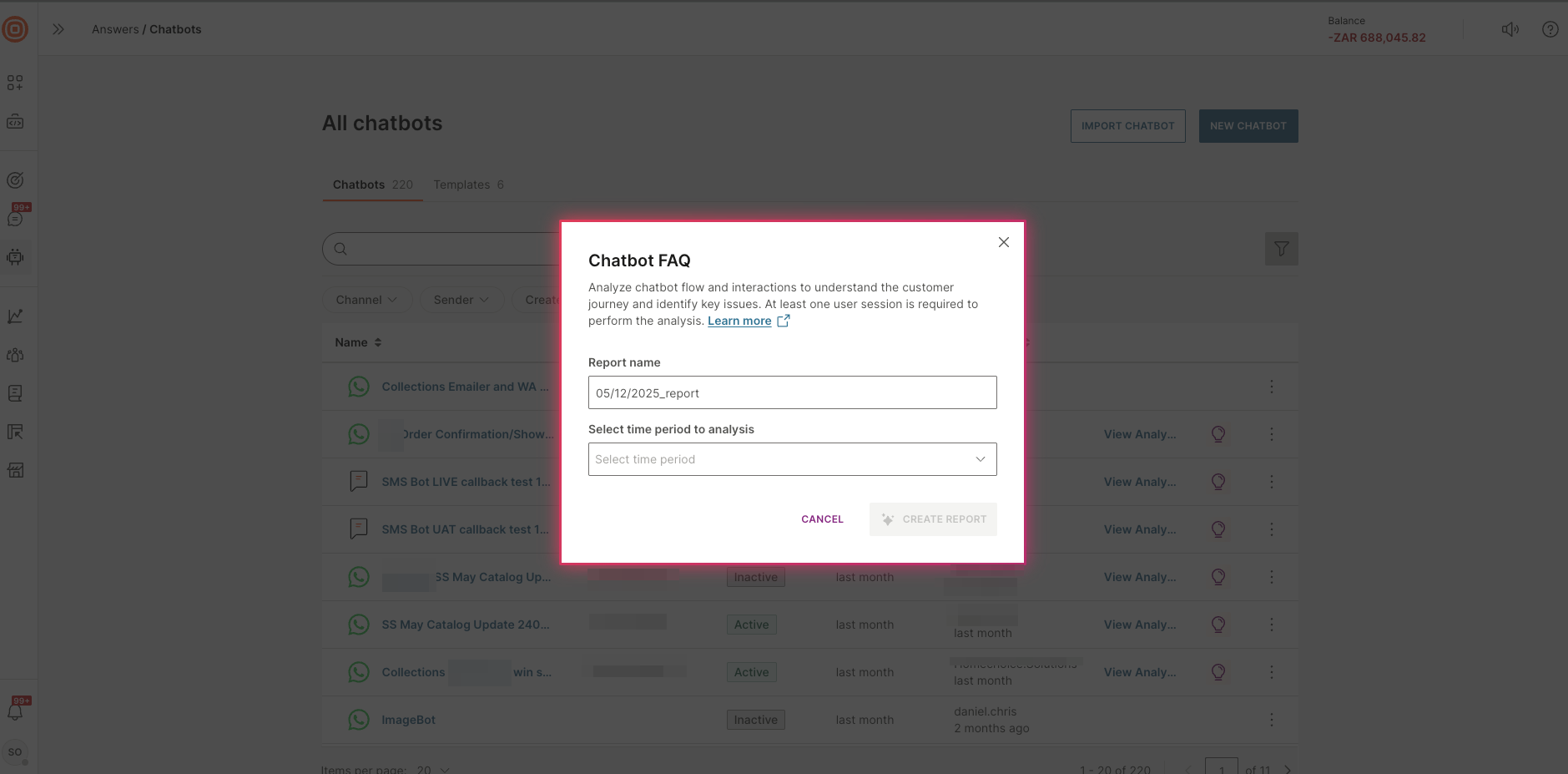
Task: Open the Select time period dropdown
Action: (x=792, y=459)
